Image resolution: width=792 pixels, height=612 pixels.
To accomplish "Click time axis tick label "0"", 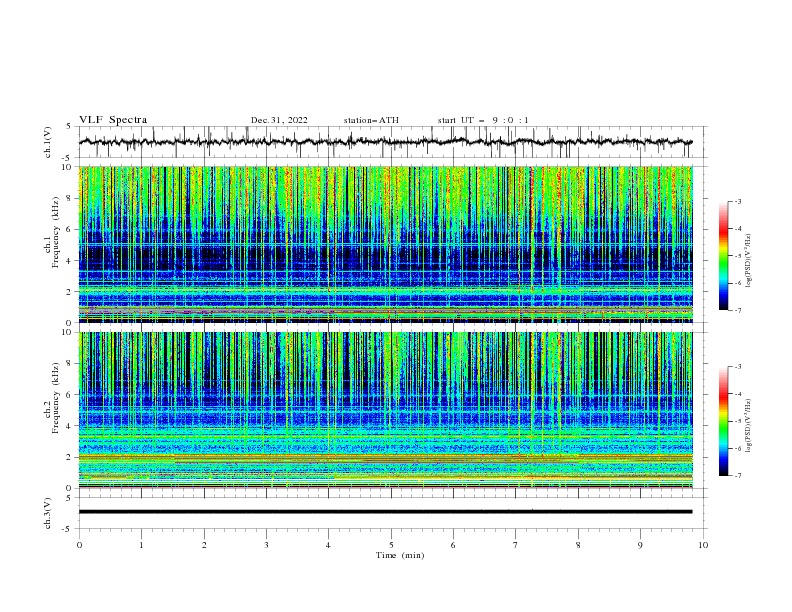I will click(79, 545).
